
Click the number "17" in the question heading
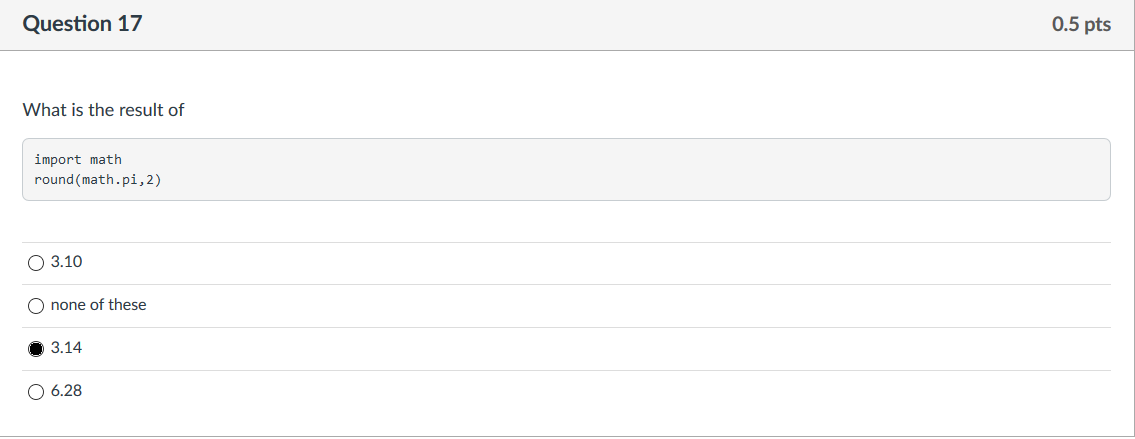[x=131, y=24]
